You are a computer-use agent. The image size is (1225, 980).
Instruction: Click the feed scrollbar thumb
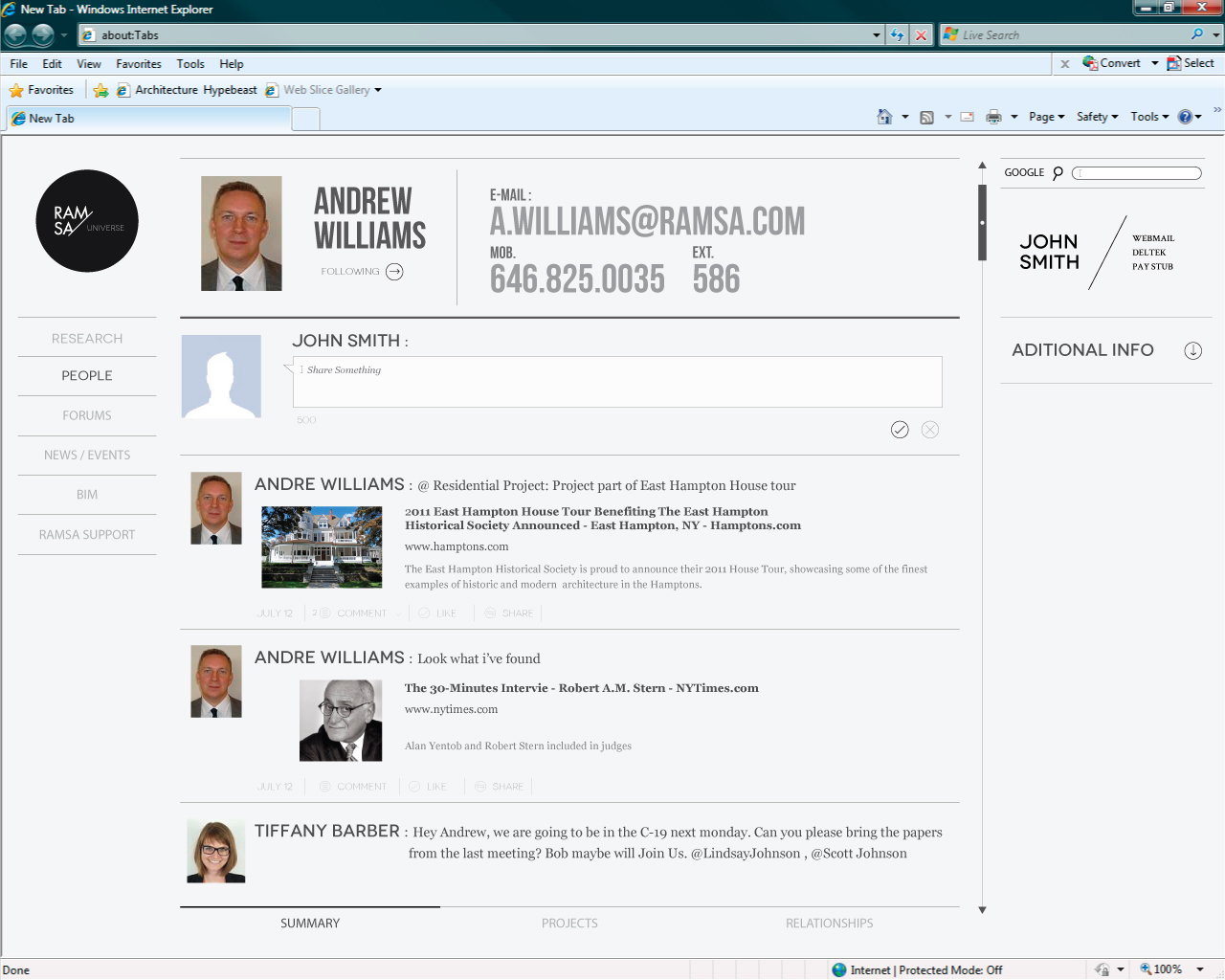[982, 222]
